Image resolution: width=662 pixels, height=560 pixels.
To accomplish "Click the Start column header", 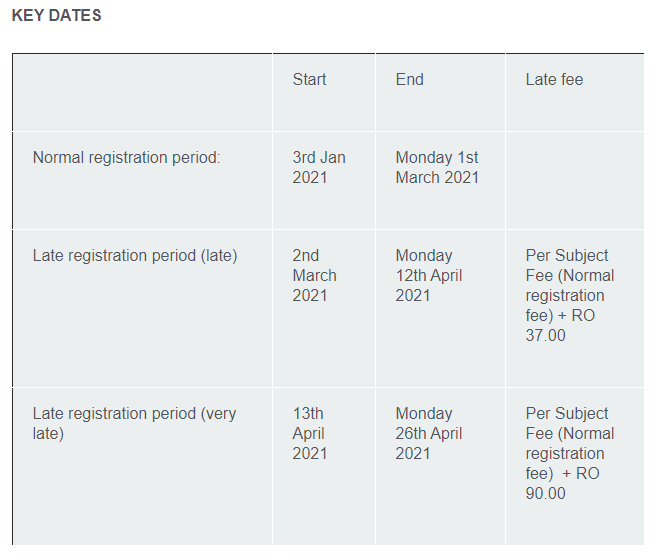I will coord(309,80).
